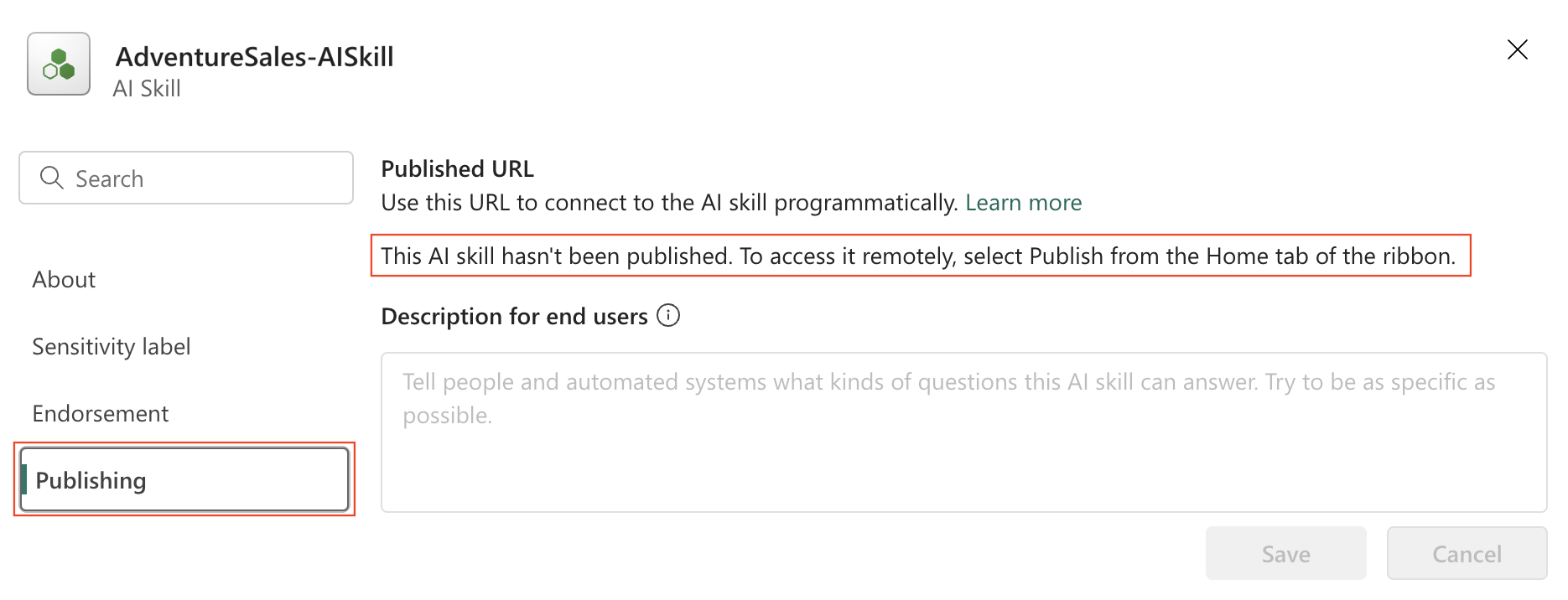
Task: Open the Learn more link
Action: coord(1023,202)
